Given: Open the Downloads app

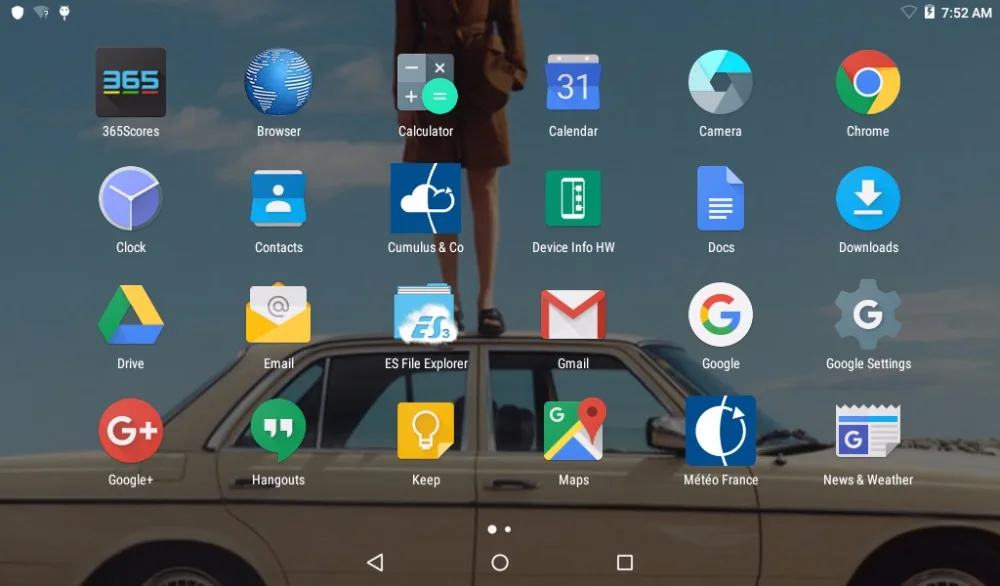Looking at the screenshot, I should click(868, 198).
